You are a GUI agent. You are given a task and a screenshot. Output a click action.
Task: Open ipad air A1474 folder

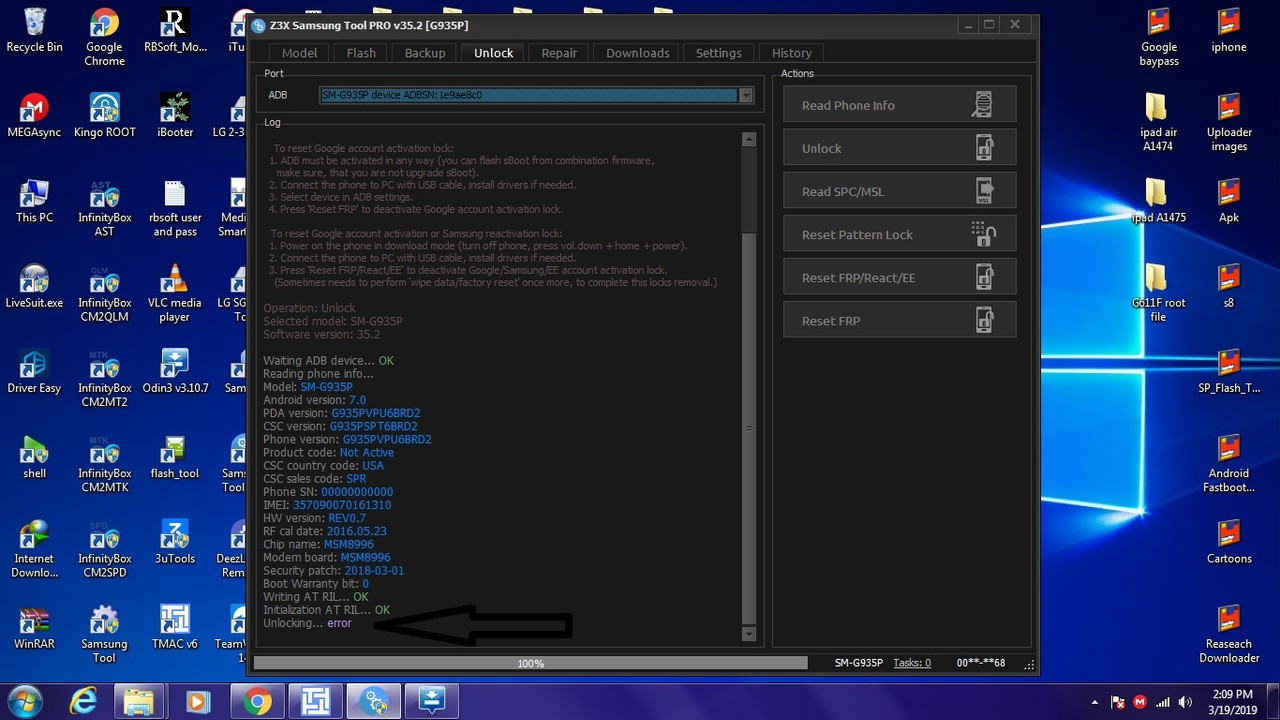tap(1158, 122)
